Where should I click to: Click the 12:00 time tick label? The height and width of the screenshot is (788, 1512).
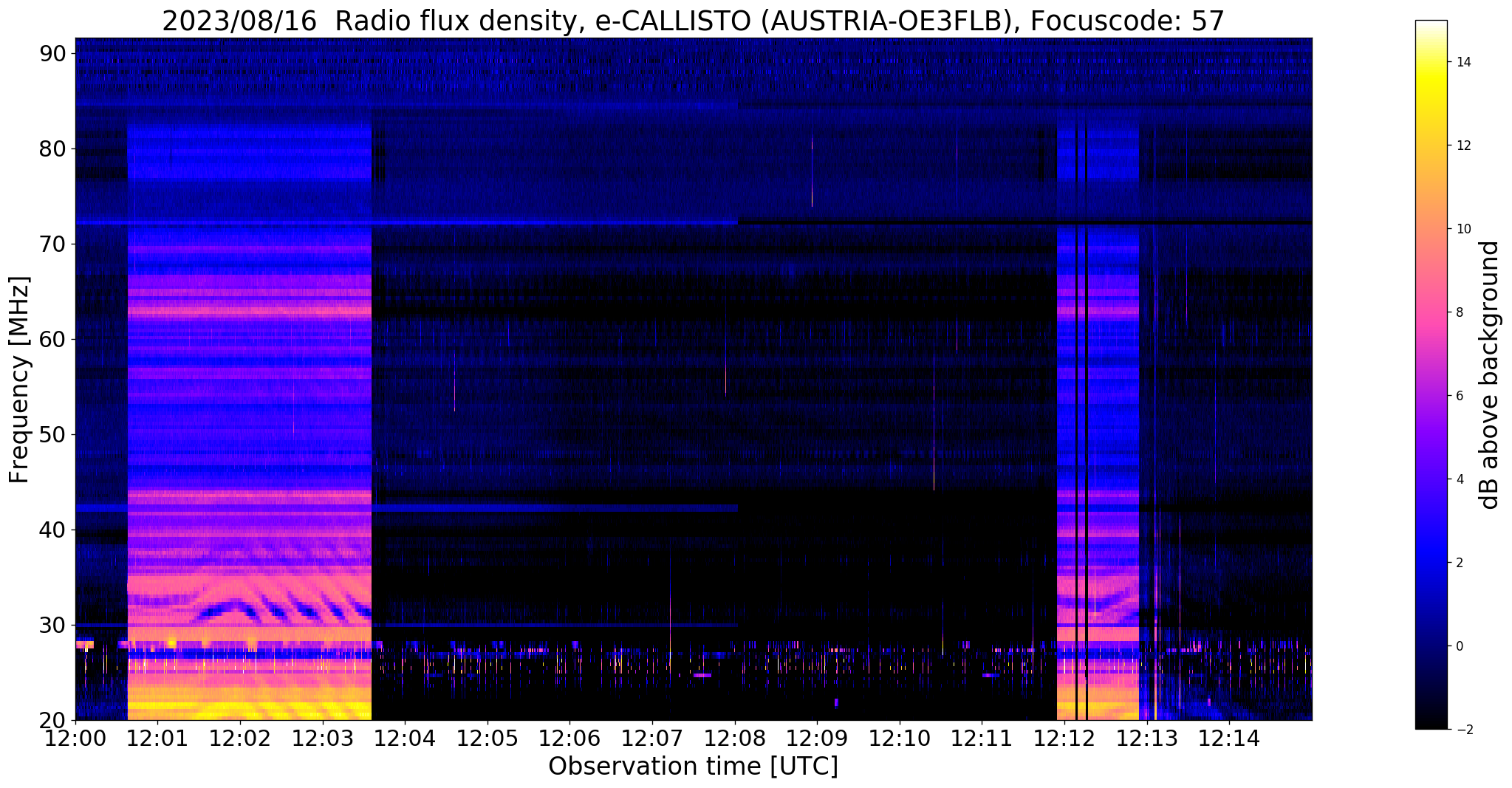75,737
